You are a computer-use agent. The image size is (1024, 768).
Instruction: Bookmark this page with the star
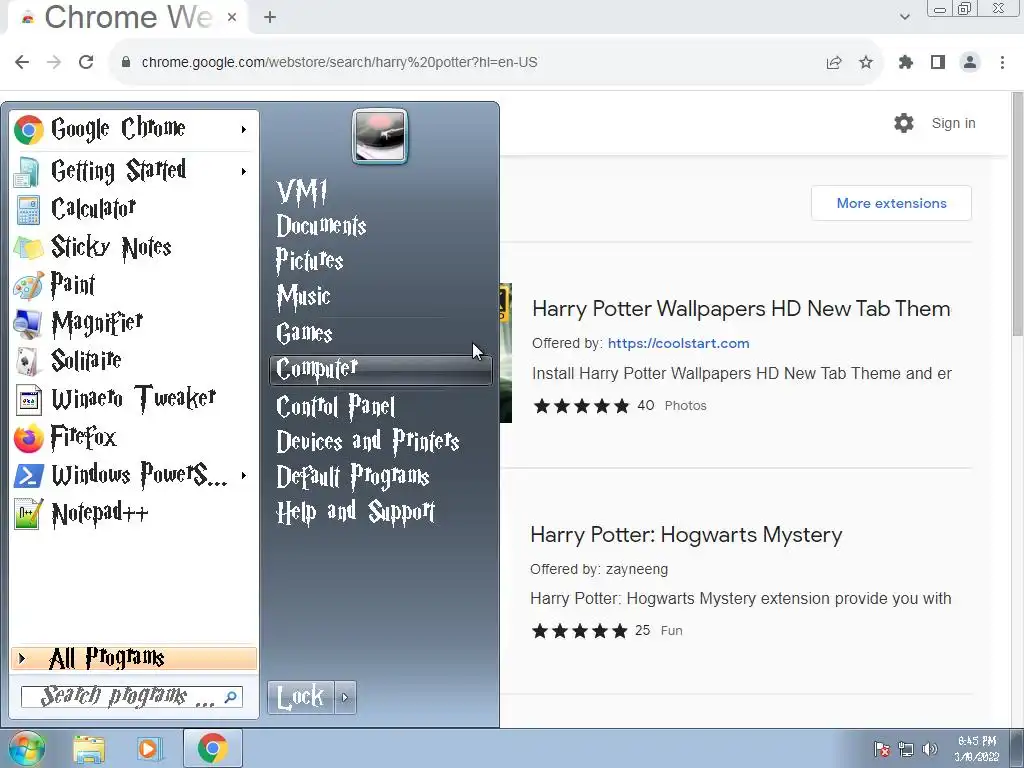pyautogui.click(x=866, y=63)
